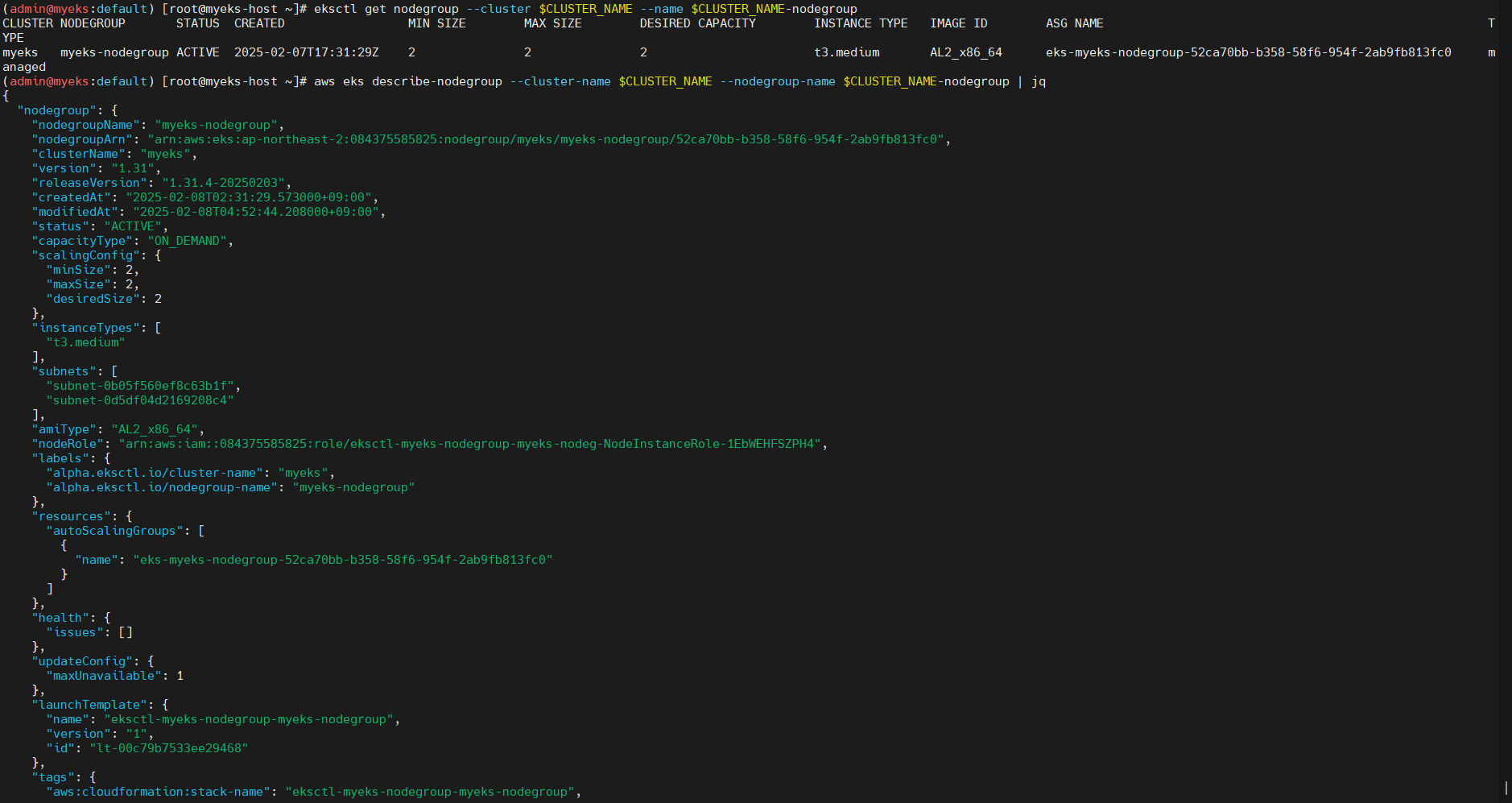Click subnet ID "subnet-0b05f560ef8c63b1f"
The image size is (1512, 803).
pyautogui.click(x=140, y=386)
